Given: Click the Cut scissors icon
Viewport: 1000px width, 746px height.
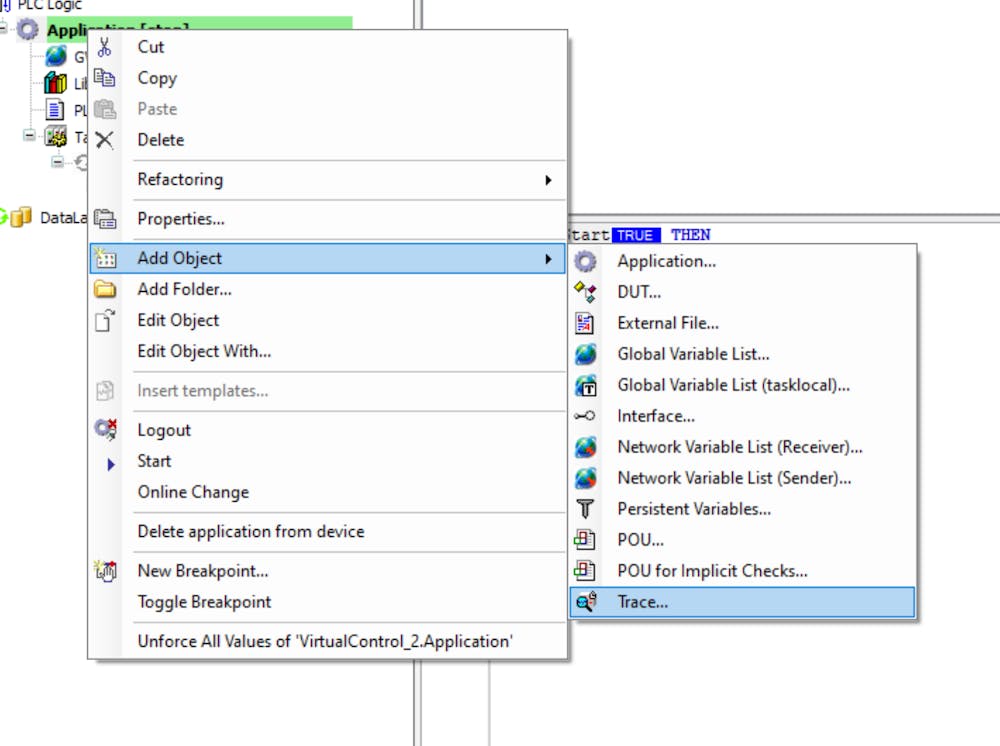Looking at the screenshot, I should (x=105, y=47).
